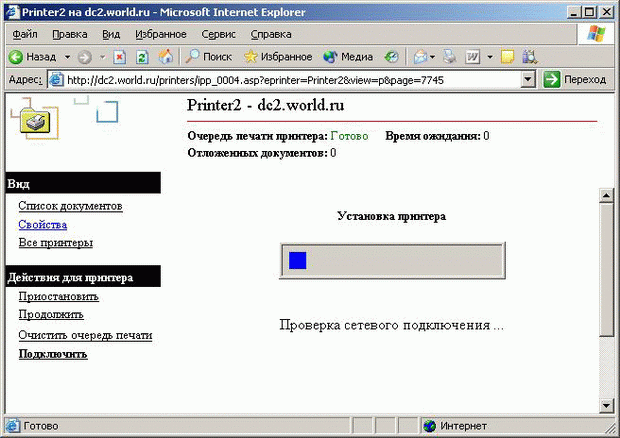
Task: Minimize the Internet Explorer window
Action: (574, 12)
